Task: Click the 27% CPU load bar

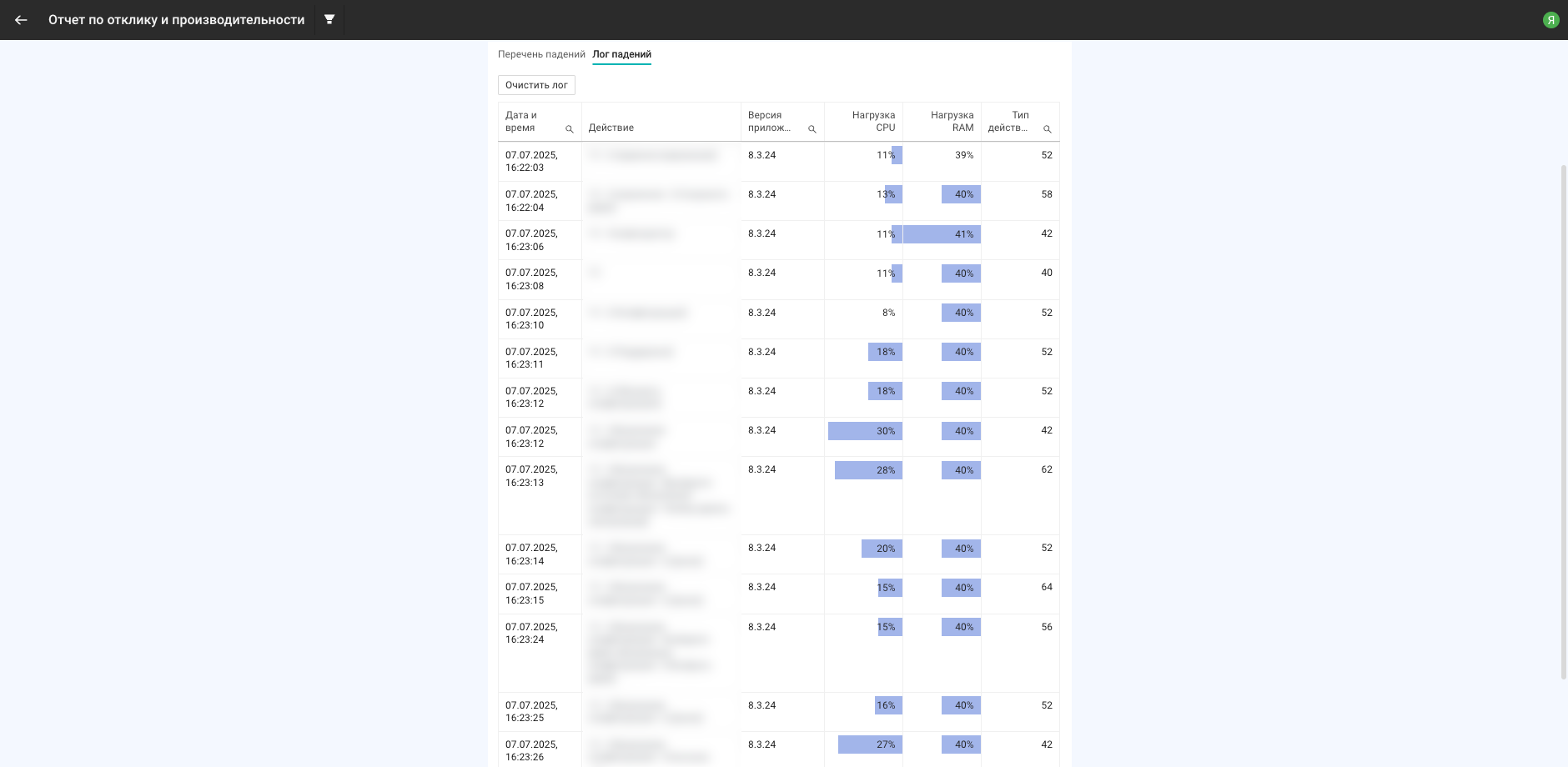Action: tap(870, 744)
